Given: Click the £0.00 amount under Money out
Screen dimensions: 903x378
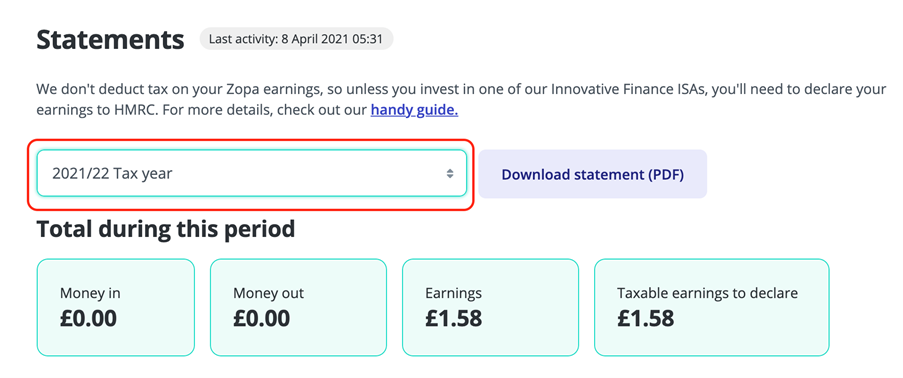Looking at the screenshot, I should point(261,318).
